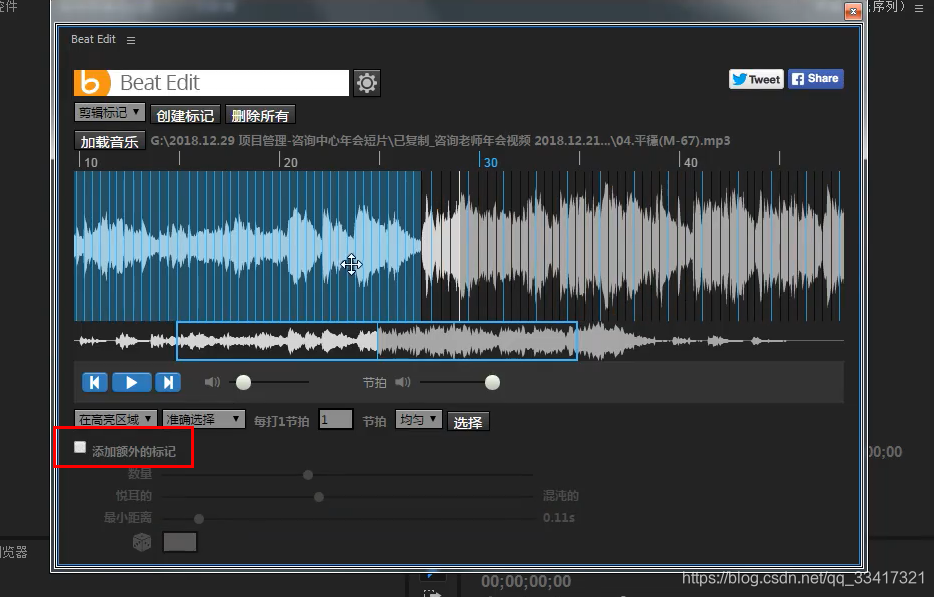Click the Beat Edit panel title tab
This screenshot has width=934, height=597.
[94, 39]
